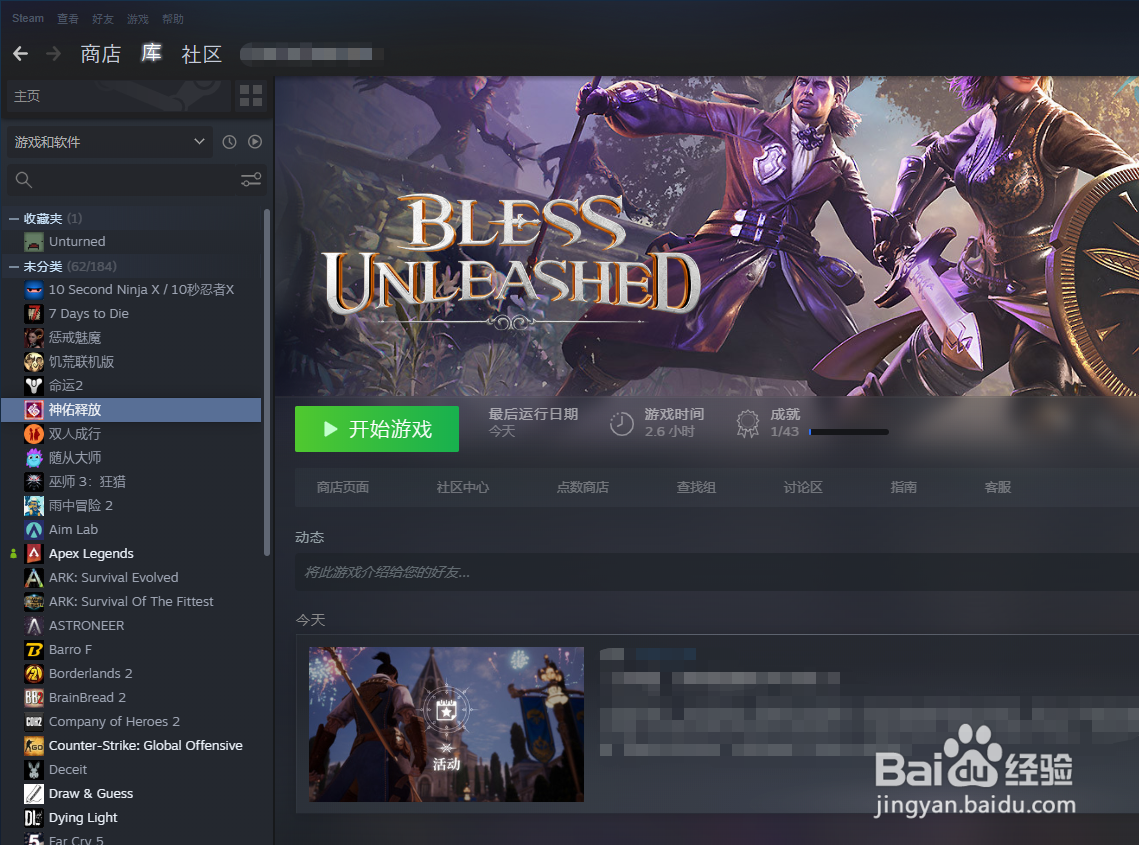Viewport: 1139px width, 845px height.
Task: Open 游戏和软件 dropdown
Action: click(110, 142)
